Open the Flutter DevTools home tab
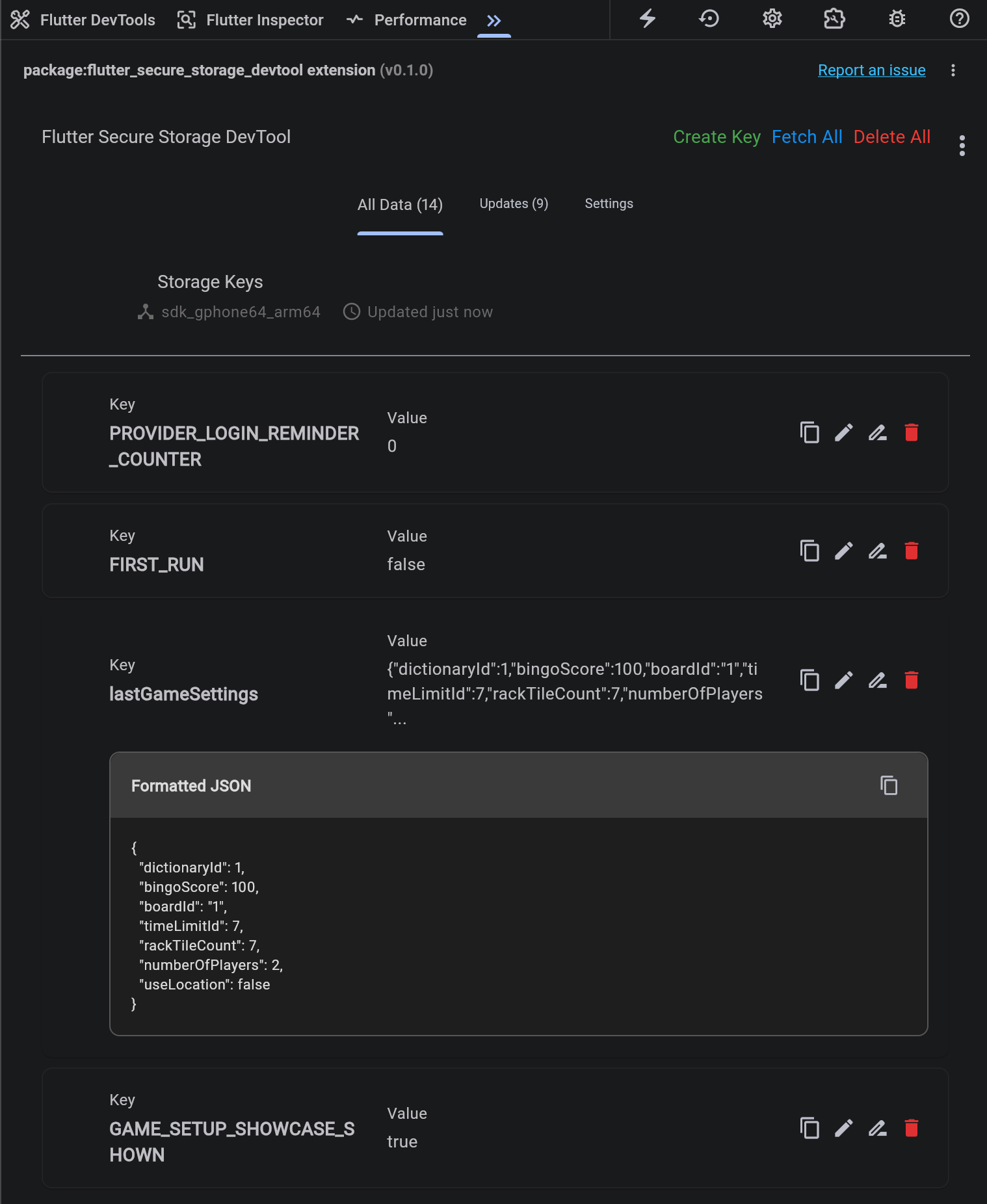 tap(83, 20)
